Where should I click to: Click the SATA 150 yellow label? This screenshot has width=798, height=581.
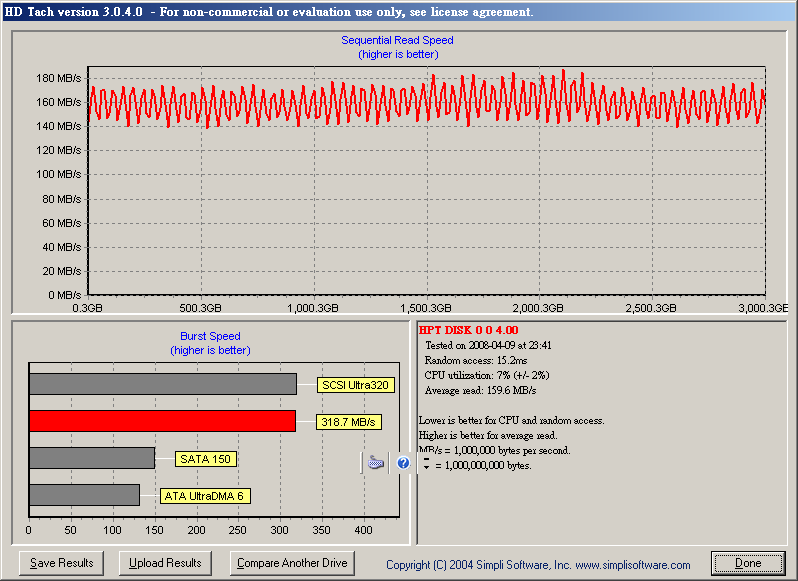[x=206, y=459]
